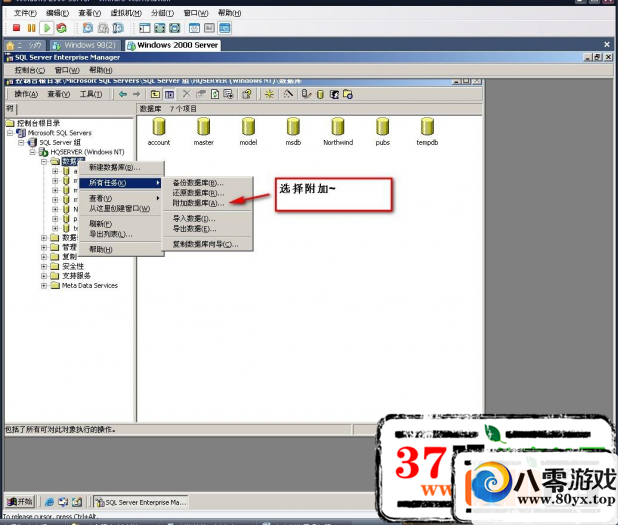Choose 附加数据库(A)... from the submenu

pos(207,203)
